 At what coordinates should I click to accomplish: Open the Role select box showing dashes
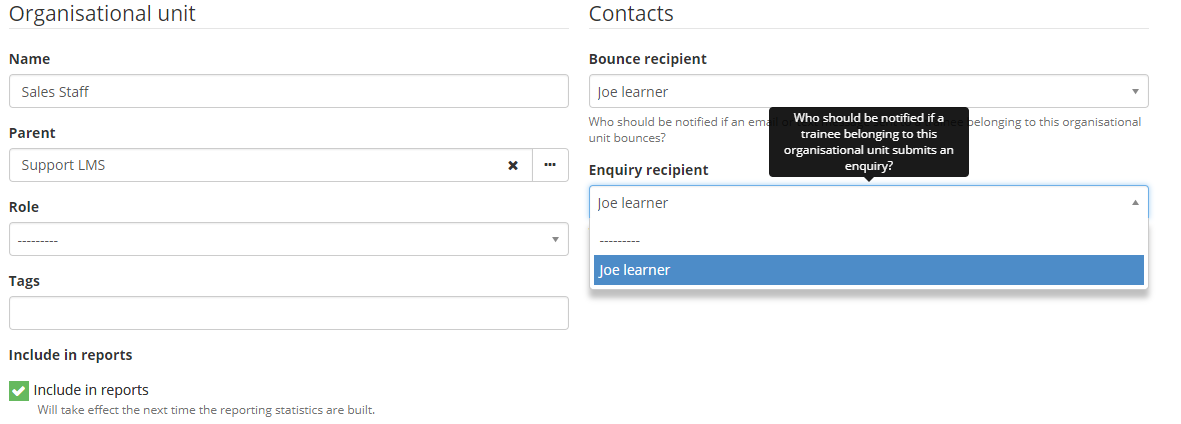click(x=280, y=239)
